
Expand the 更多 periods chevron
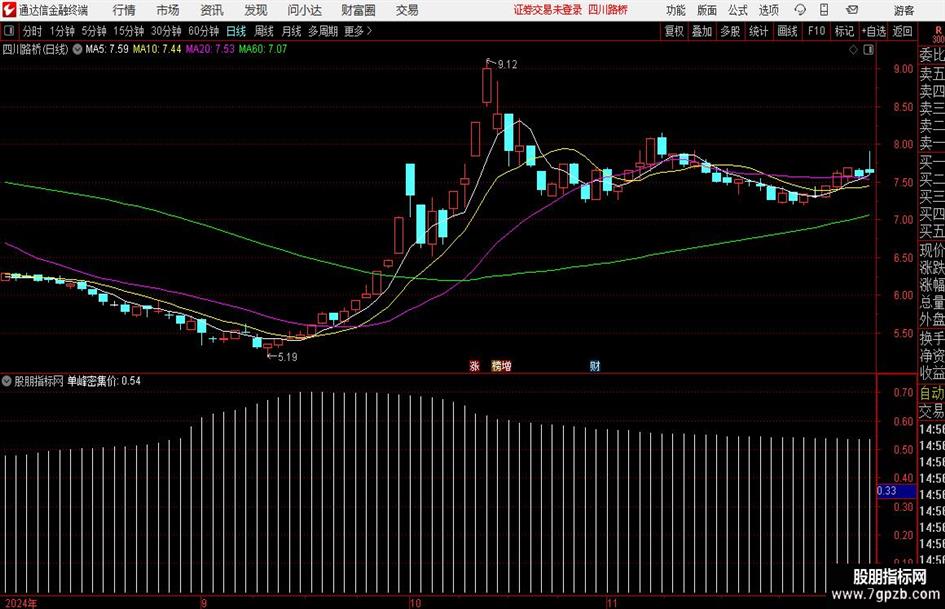359,31
